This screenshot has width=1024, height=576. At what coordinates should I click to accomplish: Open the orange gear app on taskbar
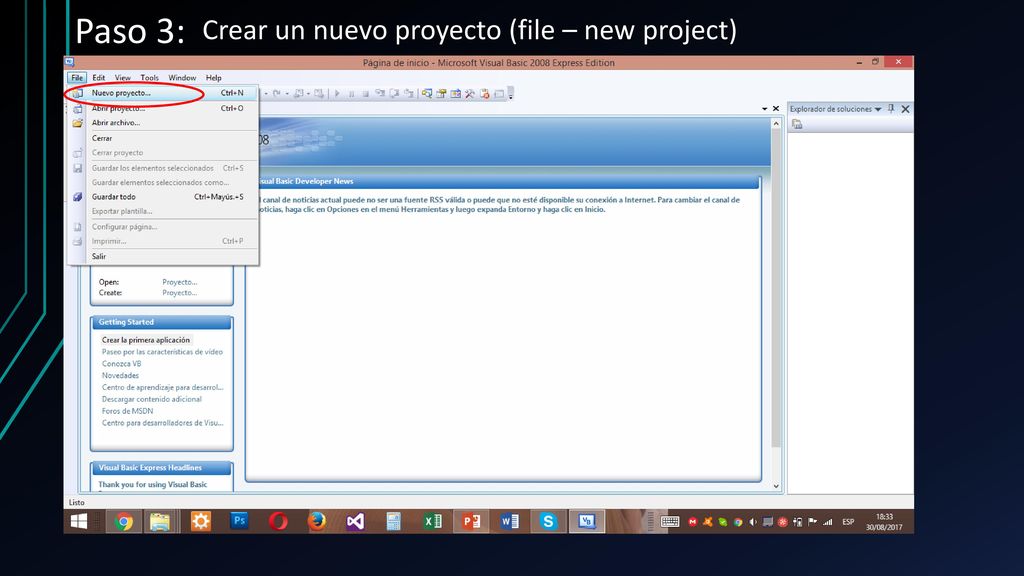[200, 521]
